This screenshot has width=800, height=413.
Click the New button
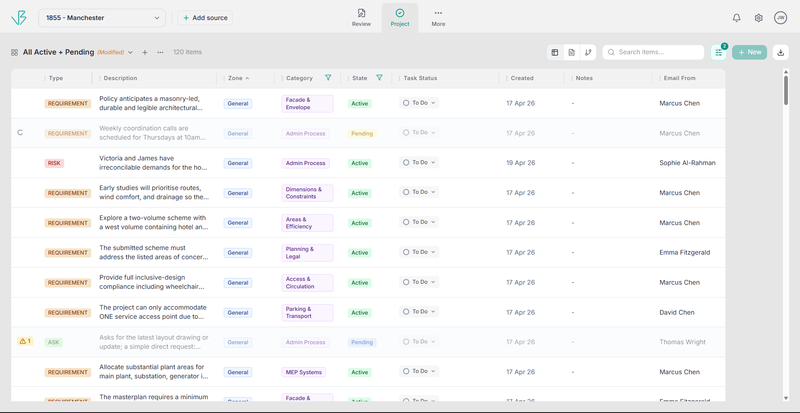749,52
